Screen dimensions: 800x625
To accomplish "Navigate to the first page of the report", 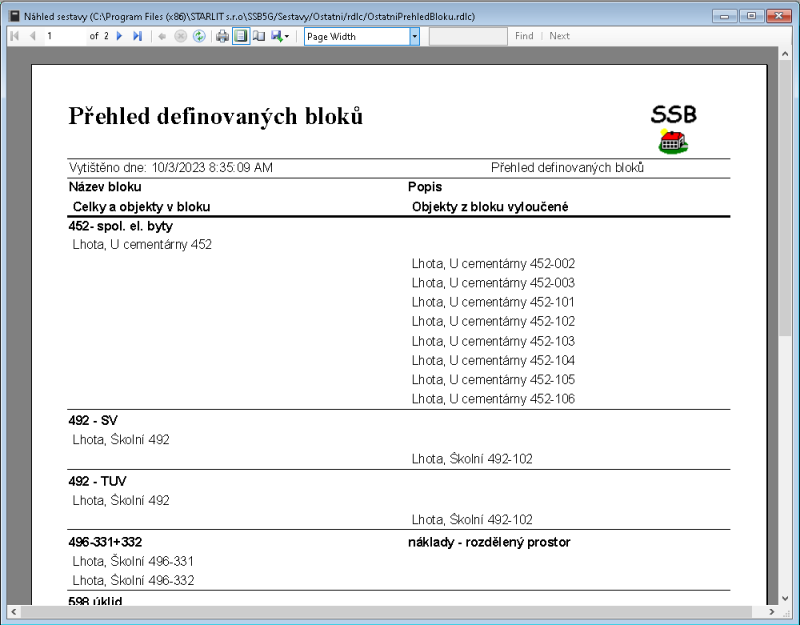I will click(x=14, y=36).
